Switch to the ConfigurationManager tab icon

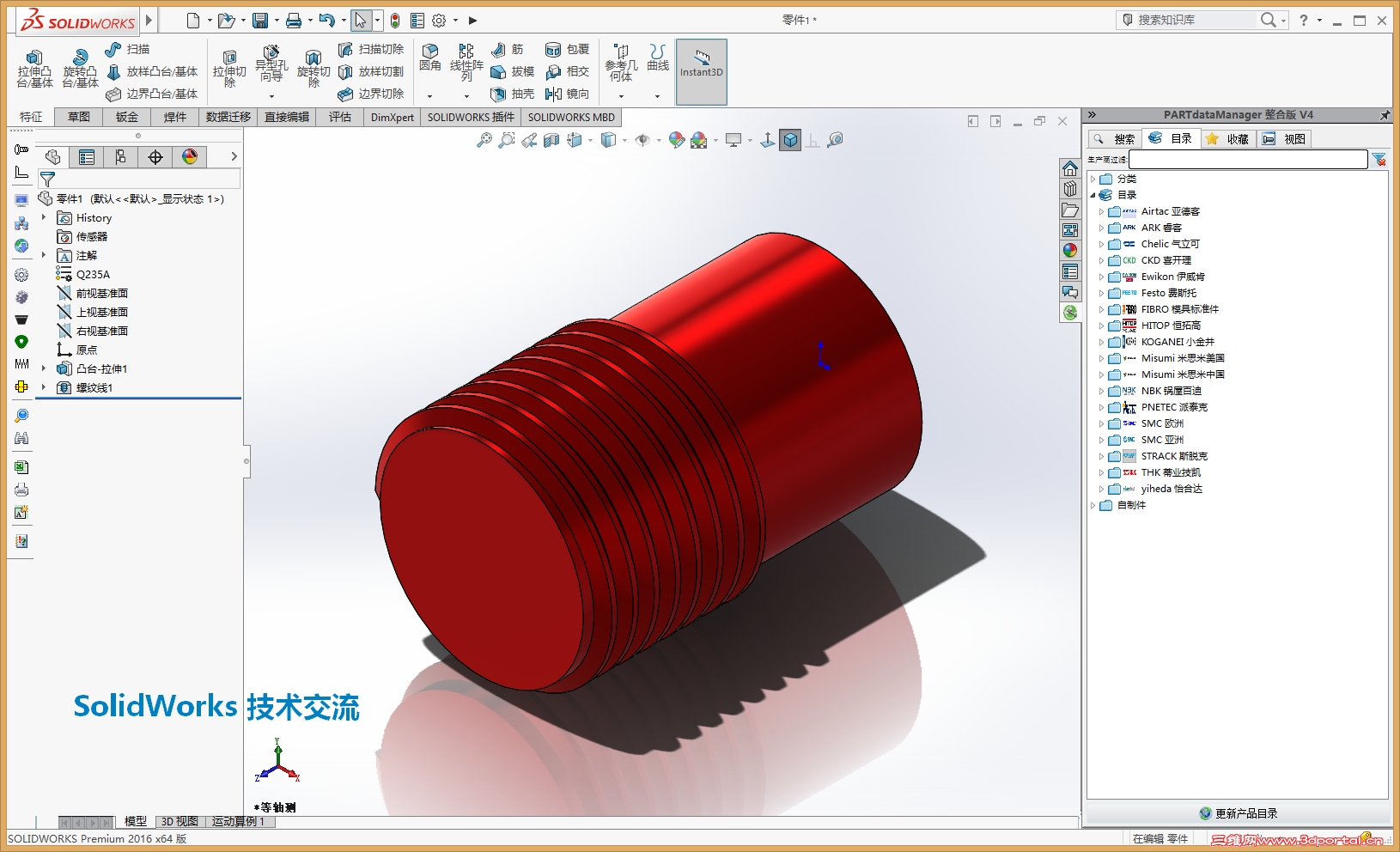120,157
